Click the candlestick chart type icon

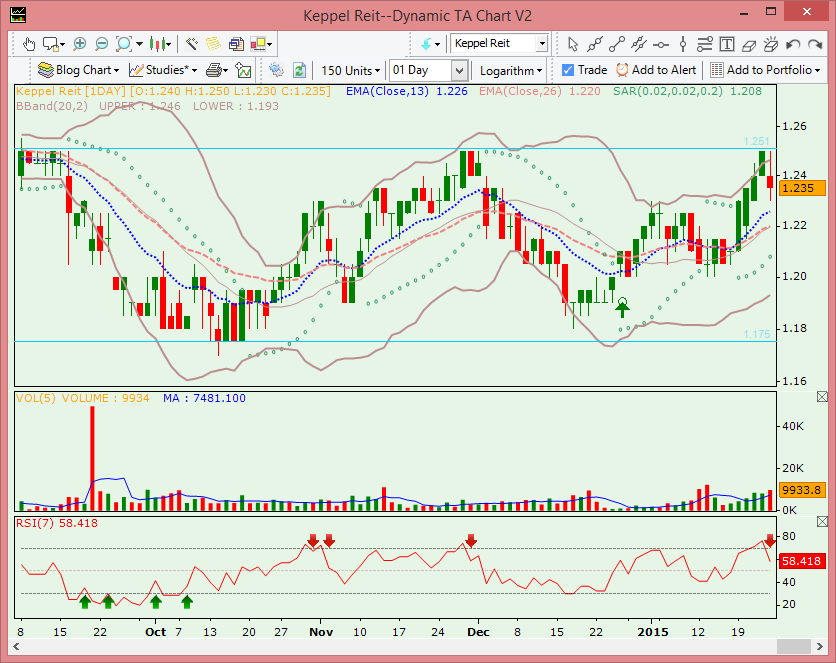click(x=157, y=44)
